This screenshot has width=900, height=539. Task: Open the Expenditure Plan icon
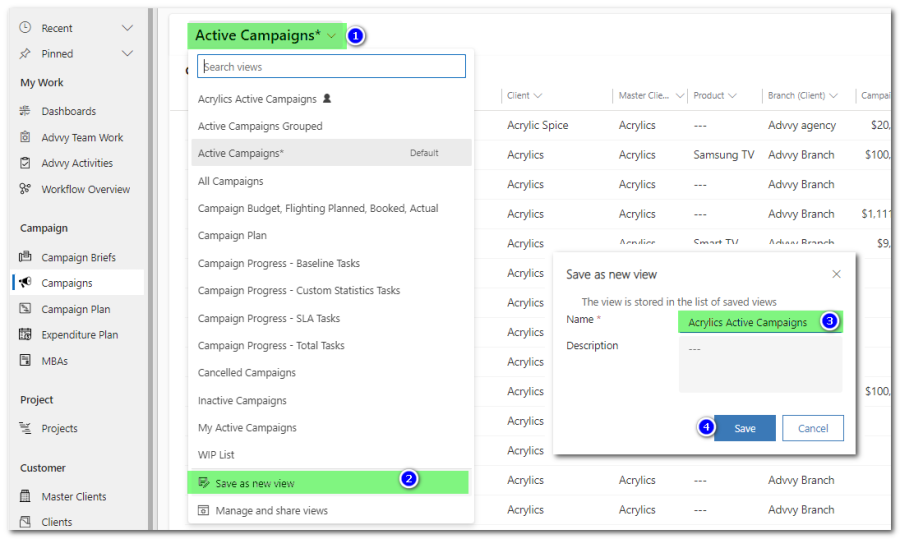(x=25, y=335)
